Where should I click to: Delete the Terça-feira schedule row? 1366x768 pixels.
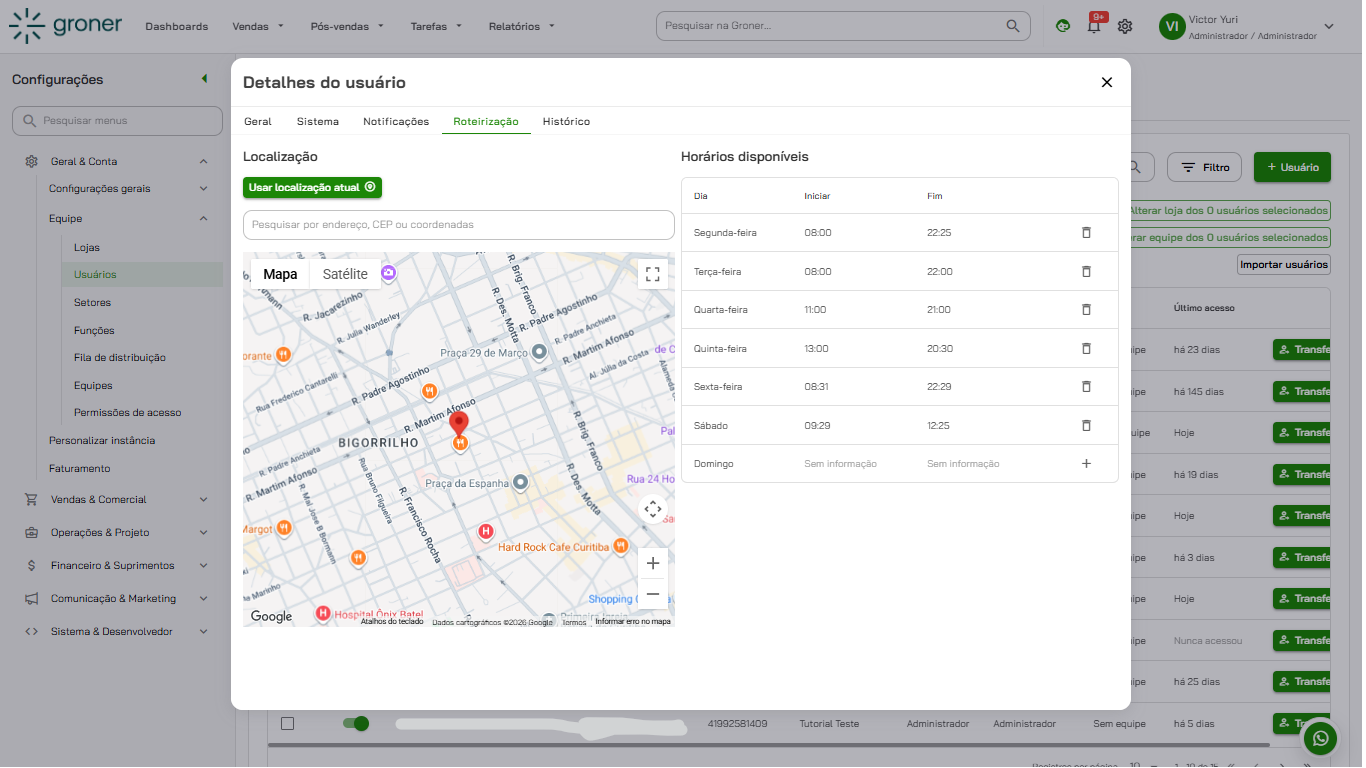click(x=1086, y=271)
